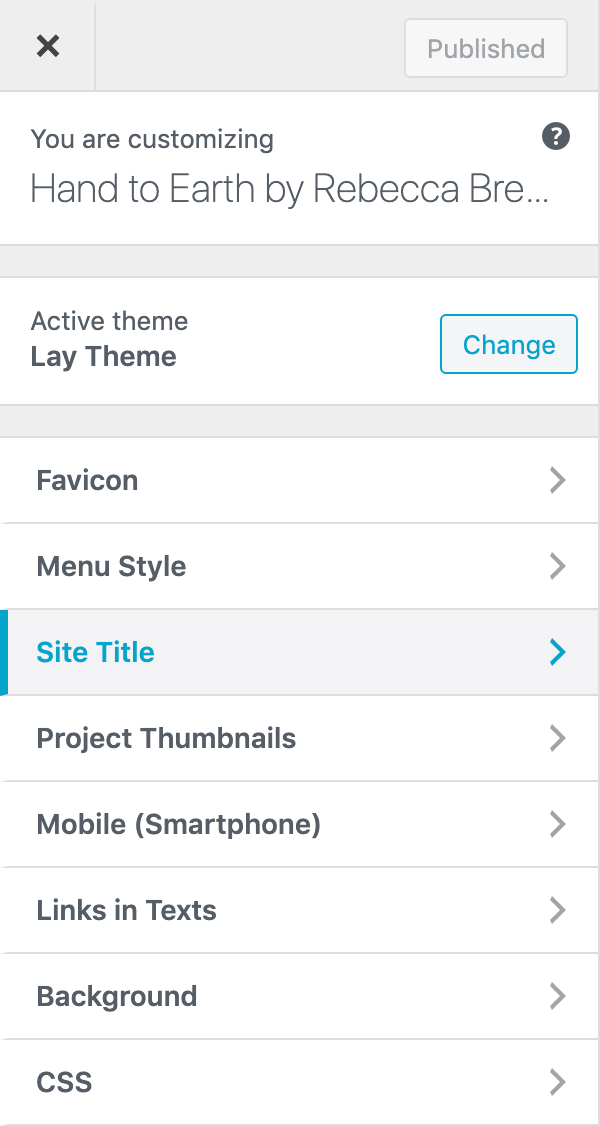Click the help question mark icon
600x1126 pixels.
555,137
